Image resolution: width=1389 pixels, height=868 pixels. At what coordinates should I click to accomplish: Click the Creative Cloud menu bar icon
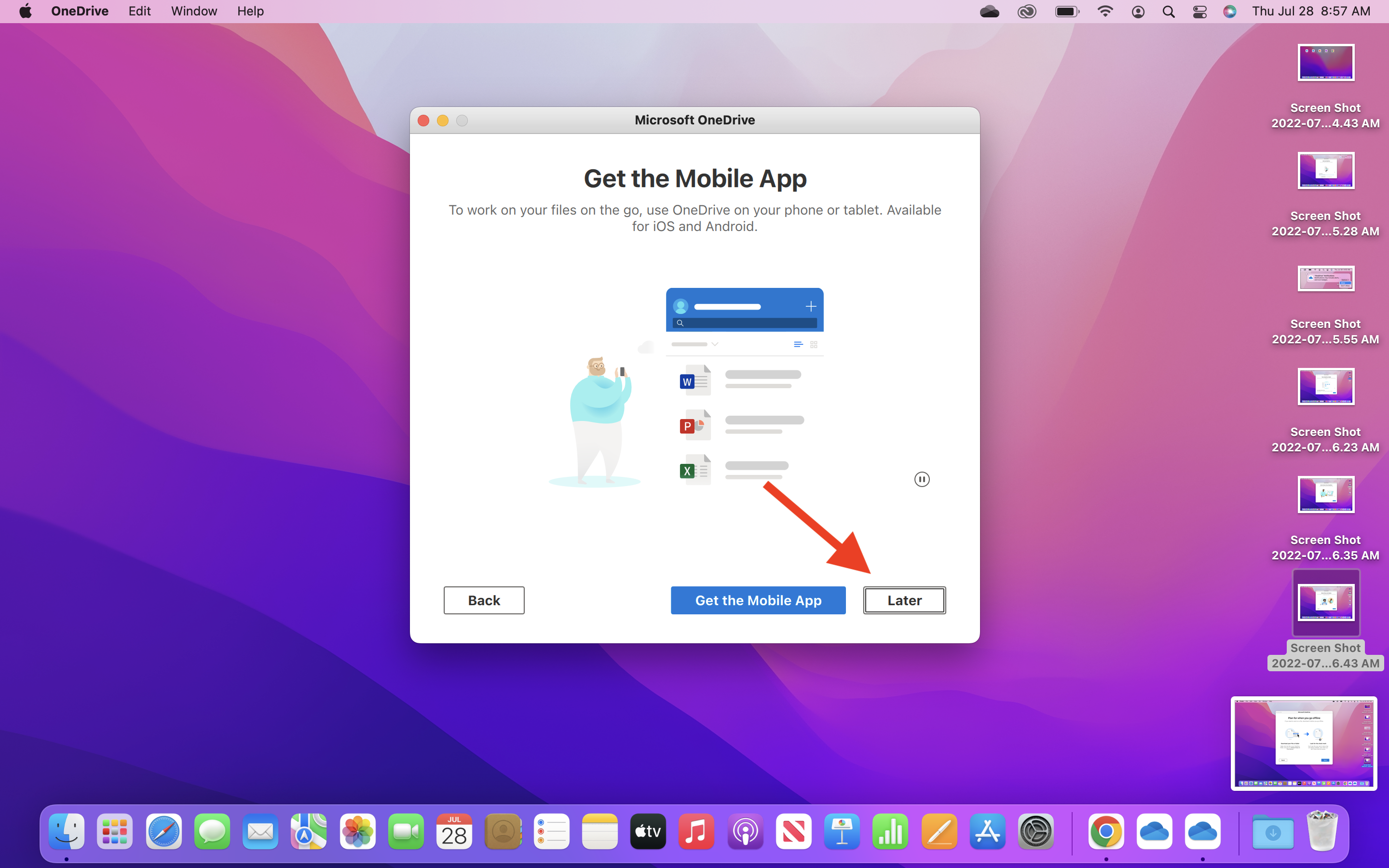pos(1026,12)
